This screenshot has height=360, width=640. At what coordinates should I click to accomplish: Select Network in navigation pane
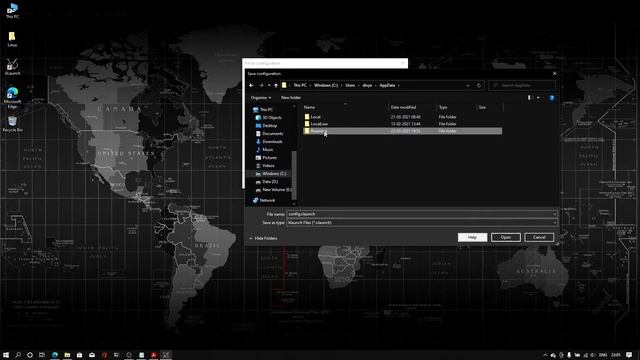(264, 200)
